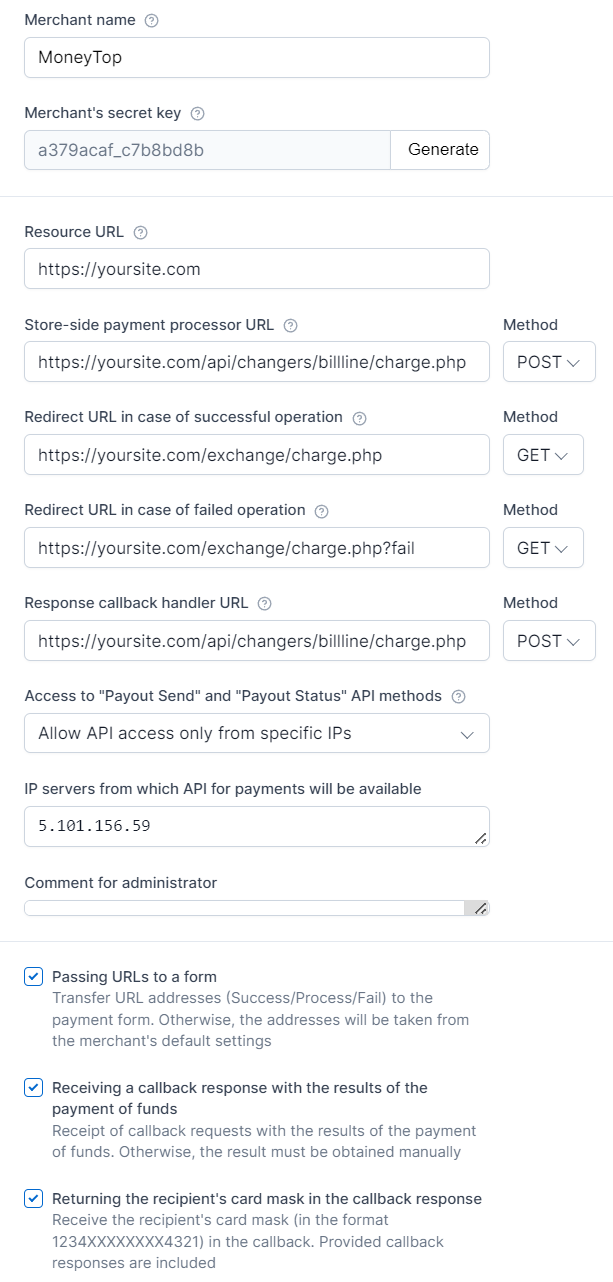Click the Comment for administrator text area
Viewport: 613px width, 1282px height.
click(x=245, y=908)
